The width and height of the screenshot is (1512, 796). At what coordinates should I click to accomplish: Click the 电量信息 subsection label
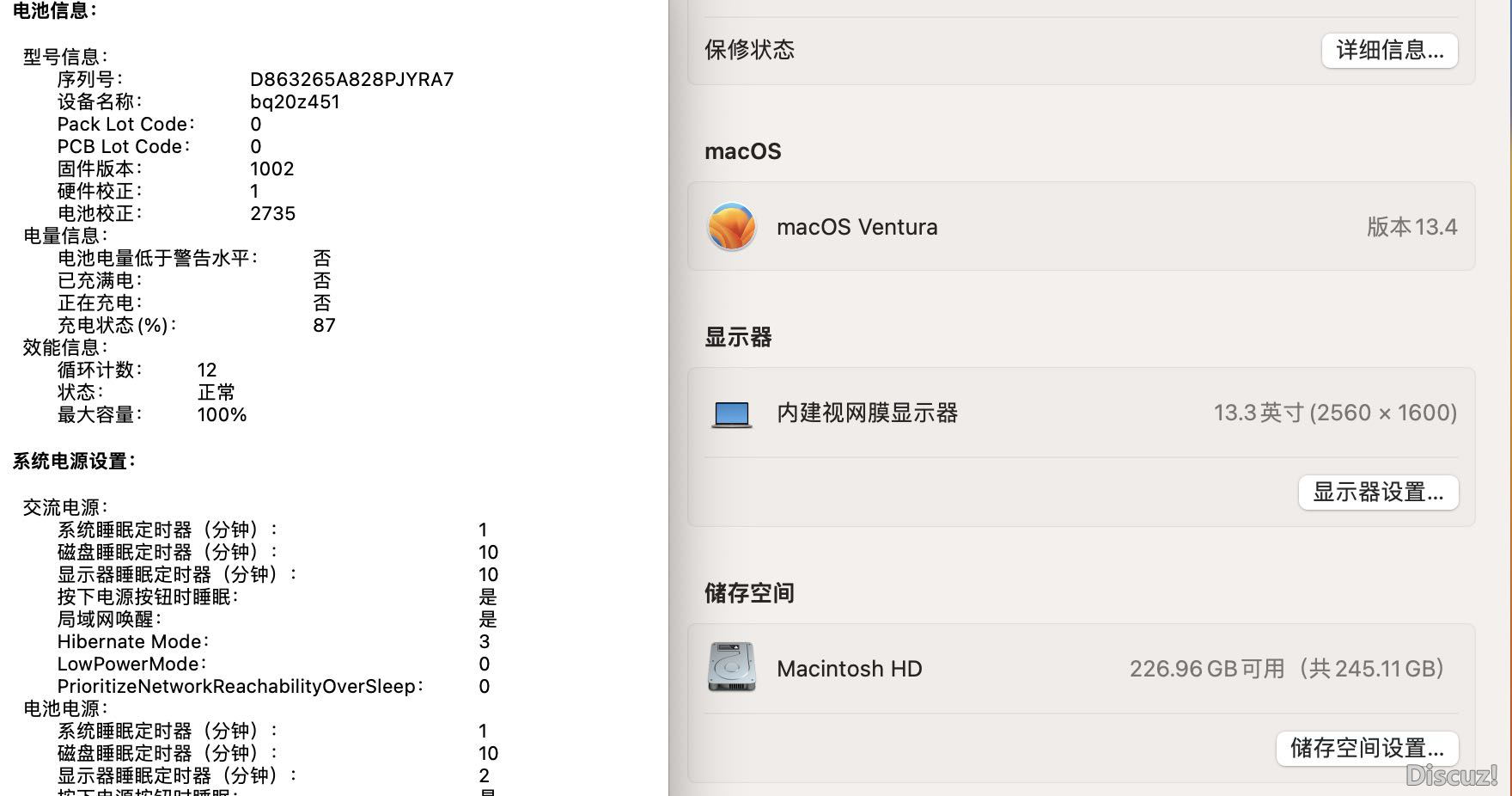pyautogui.click(x=65, y=236)
